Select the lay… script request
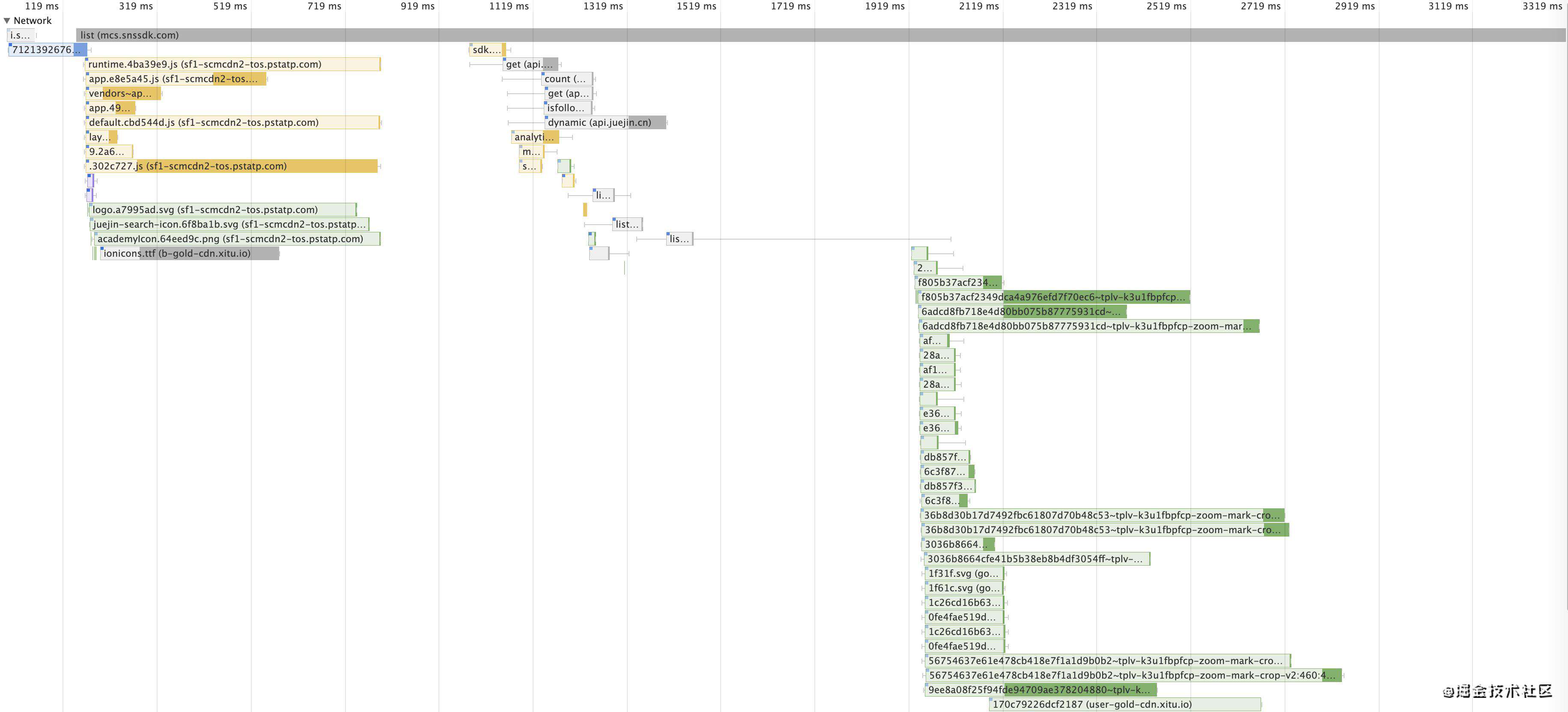The width and height of the screenshot is (1568, 712). (x=101, y=137)
